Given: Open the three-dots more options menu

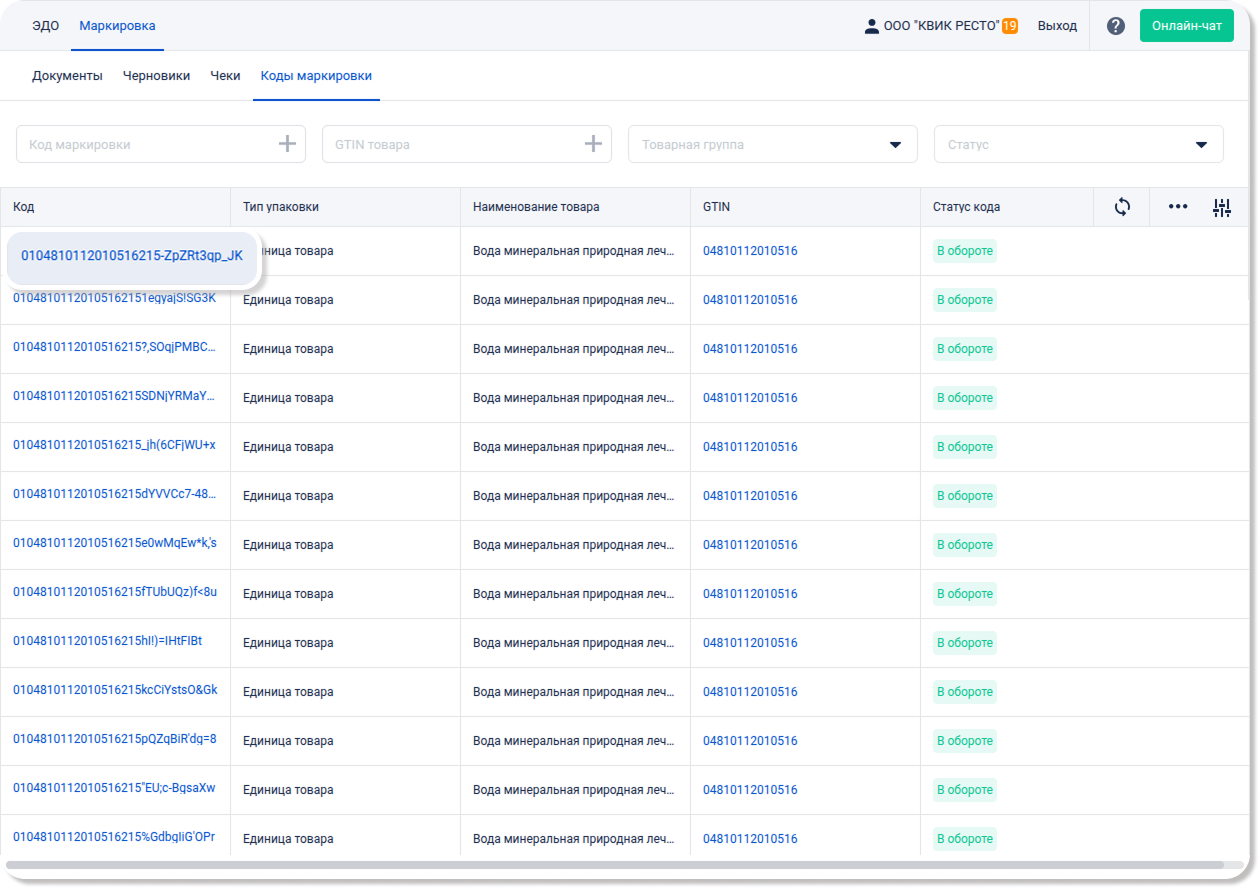Looking at the screenshot, I should [x=1178, y=207].
